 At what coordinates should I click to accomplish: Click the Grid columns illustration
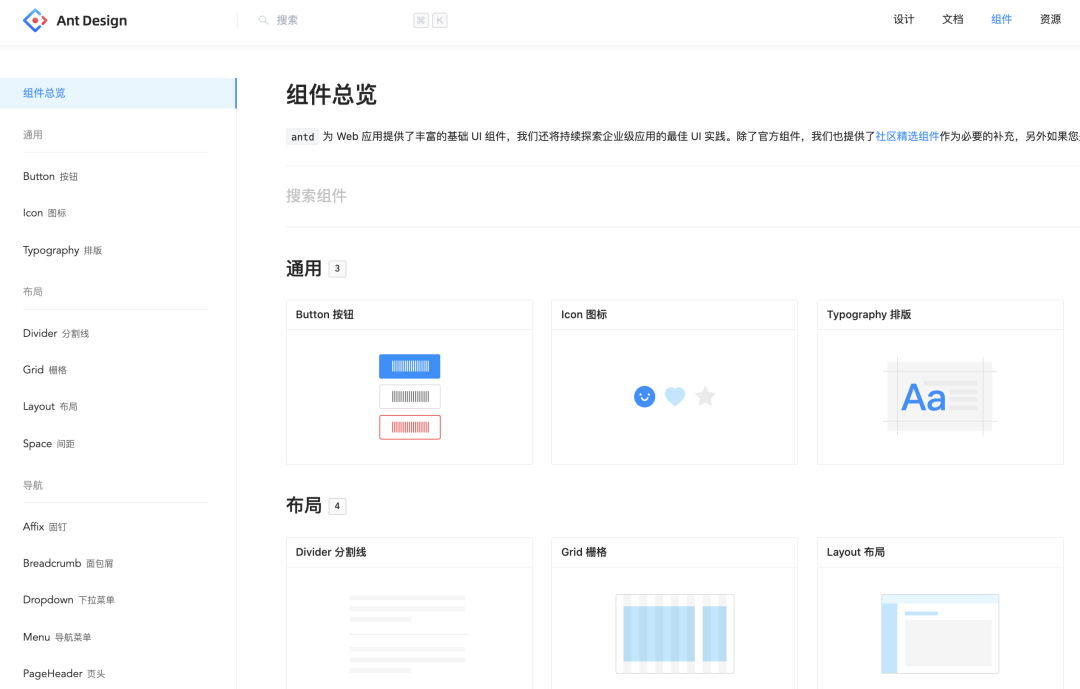coord(675,634)
